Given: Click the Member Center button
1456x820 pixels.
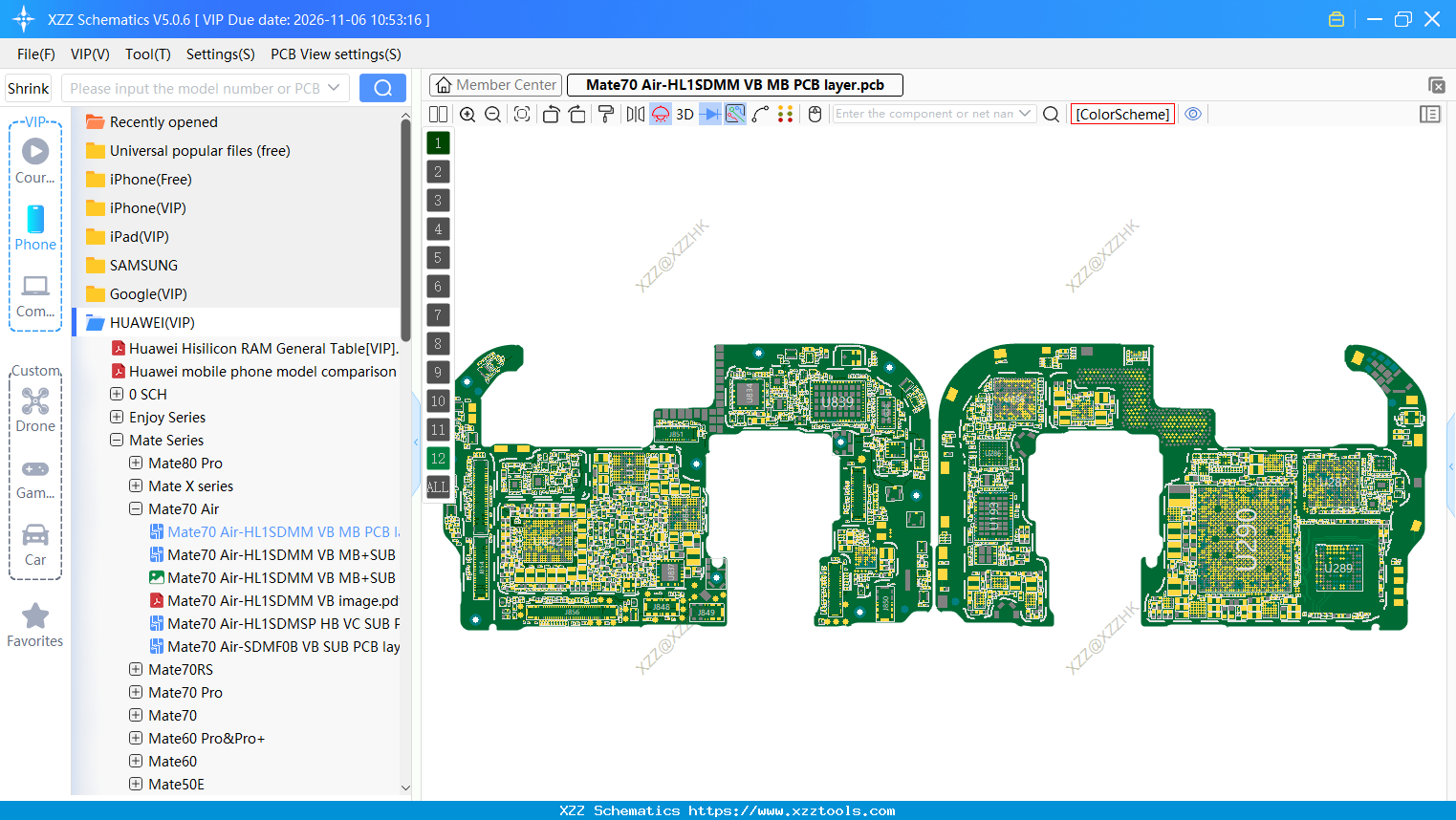Looking at the screenshot, I should (x=495, y=84).
